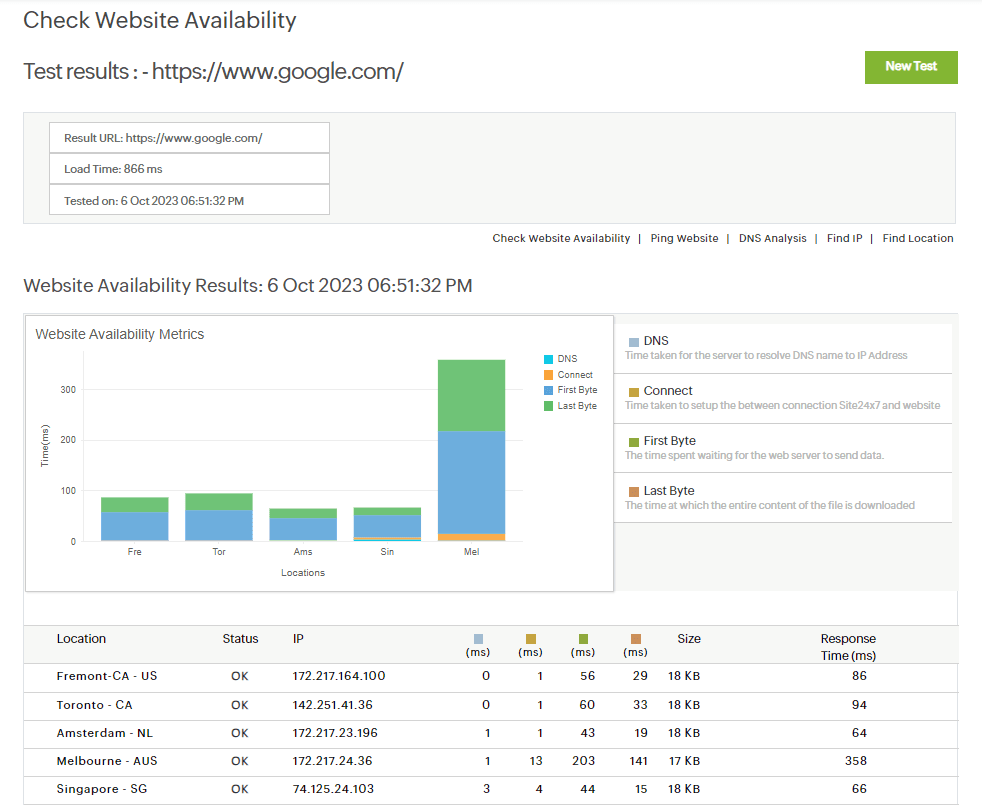This screenshot has width=982, height=805.
Task: Click Melbourne response time 358
Action: tap(855, 761)
